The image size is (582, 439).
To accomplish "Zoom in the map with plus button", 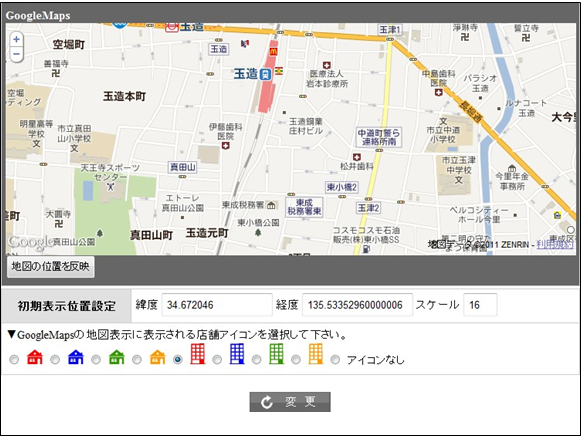I will (x=16, y=39).
